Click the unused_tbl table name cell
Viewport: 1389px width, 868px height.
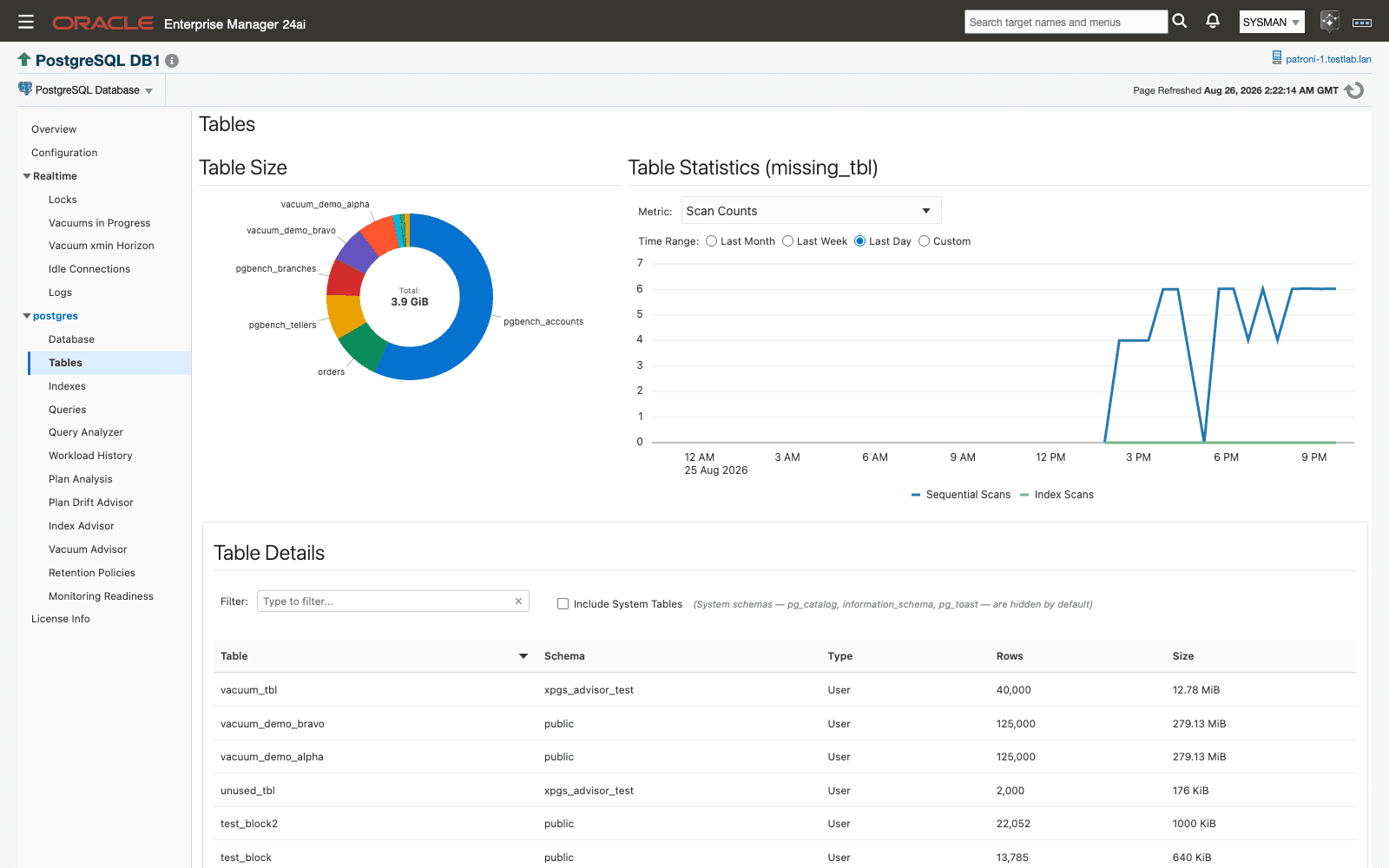tap(247, 791)
